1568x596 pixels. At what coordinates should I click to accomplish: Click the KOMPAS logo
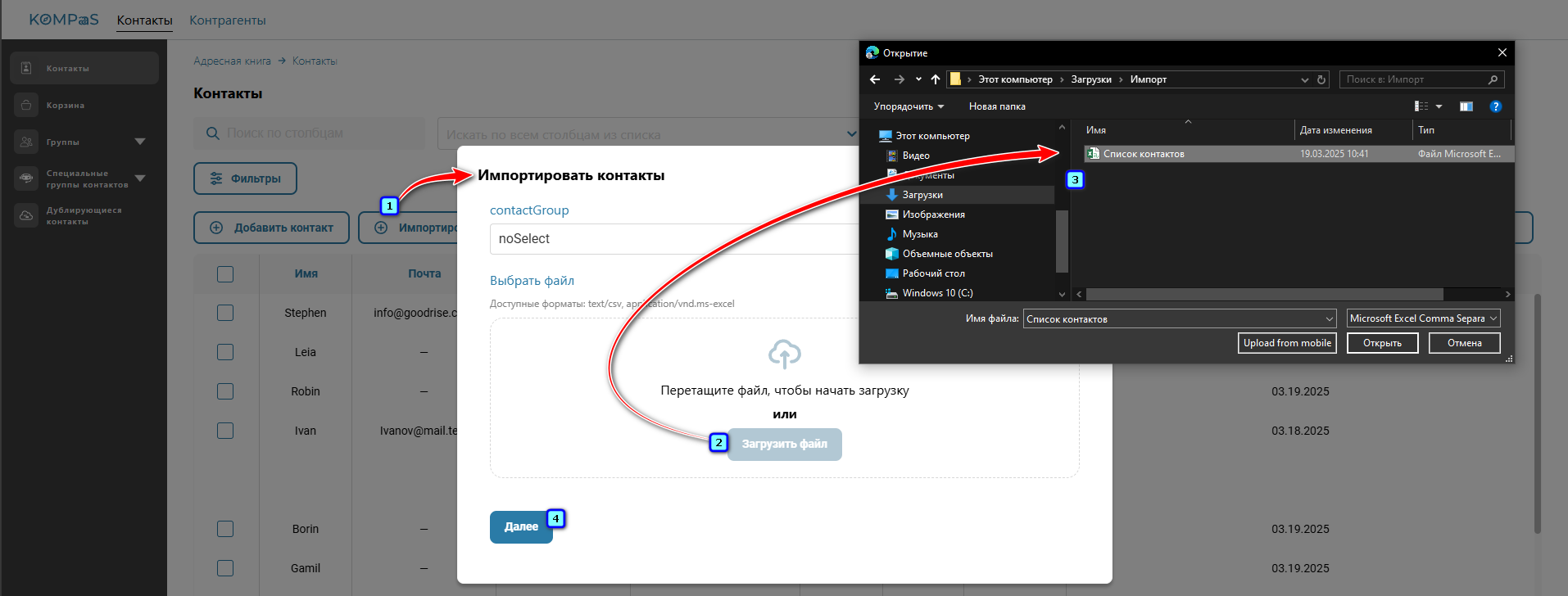[64, 20]
